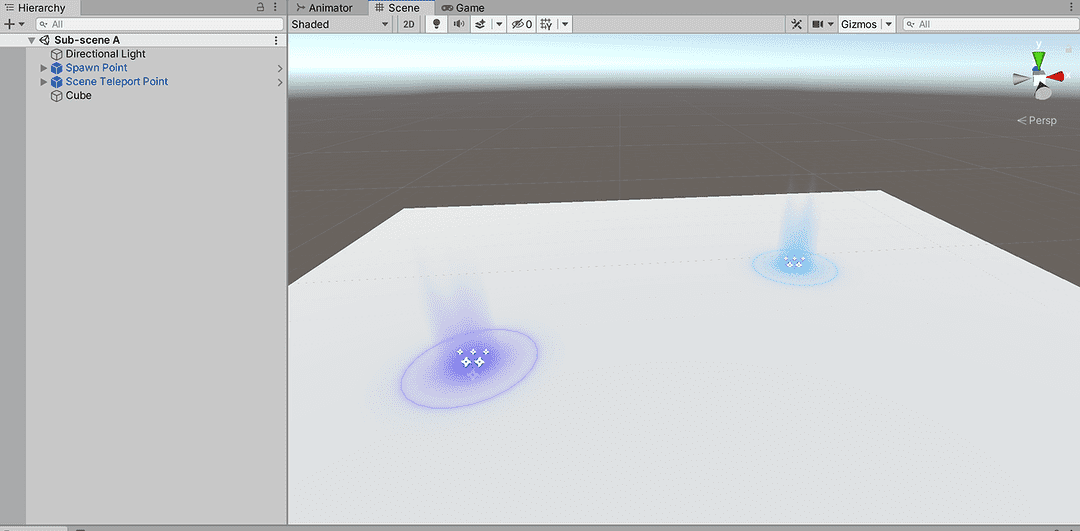Open Spawn Point prefab via right chevron
Screen dimensions: 1080x531
point(280,68)
